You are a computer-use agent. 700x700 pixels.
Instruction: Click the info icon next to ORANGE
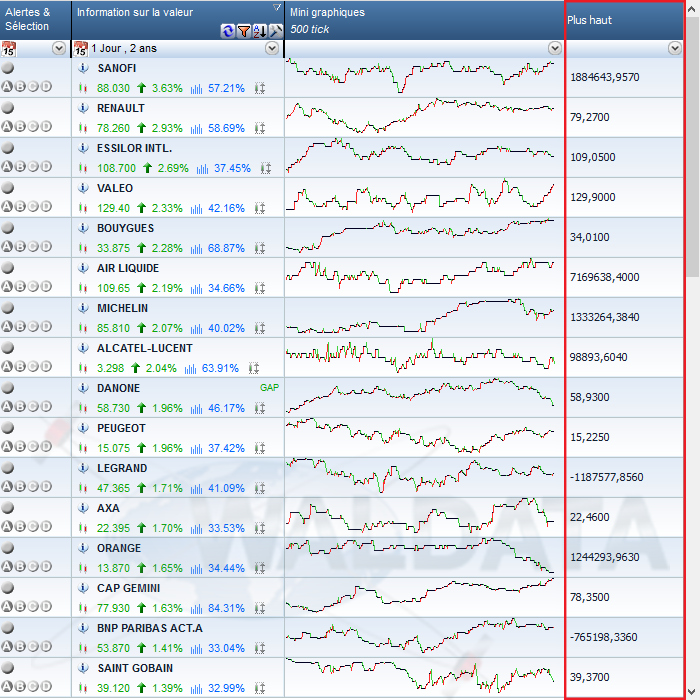83,548
